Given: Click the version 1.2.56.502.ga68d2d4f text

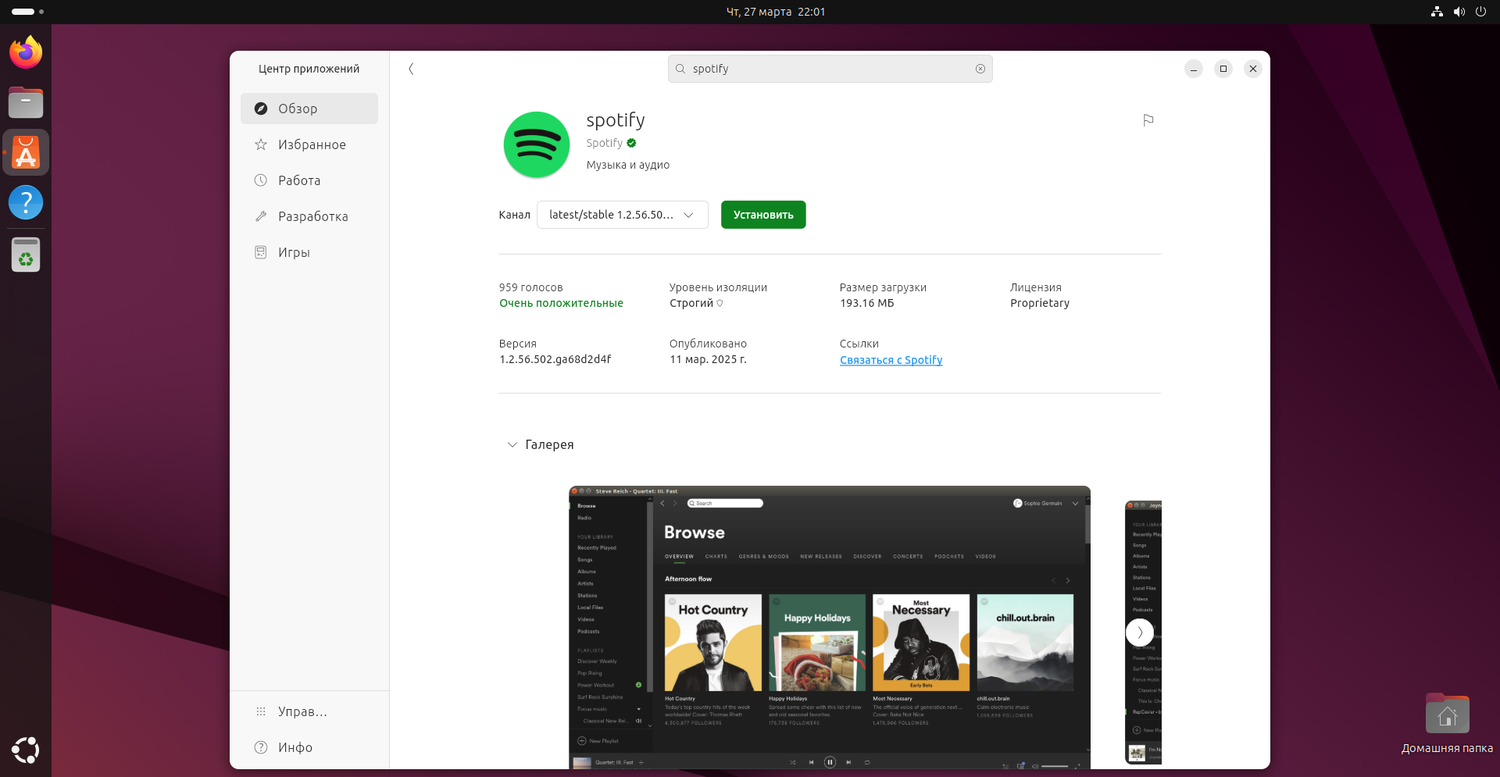Looking at the screenshot, I should point(555,359).
